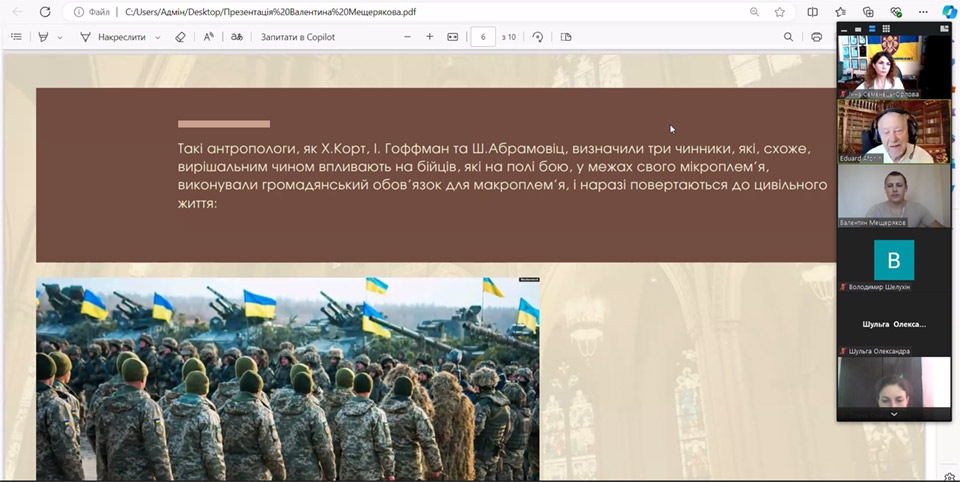Expand the Накреслити draw options arrow

point(155,37)
